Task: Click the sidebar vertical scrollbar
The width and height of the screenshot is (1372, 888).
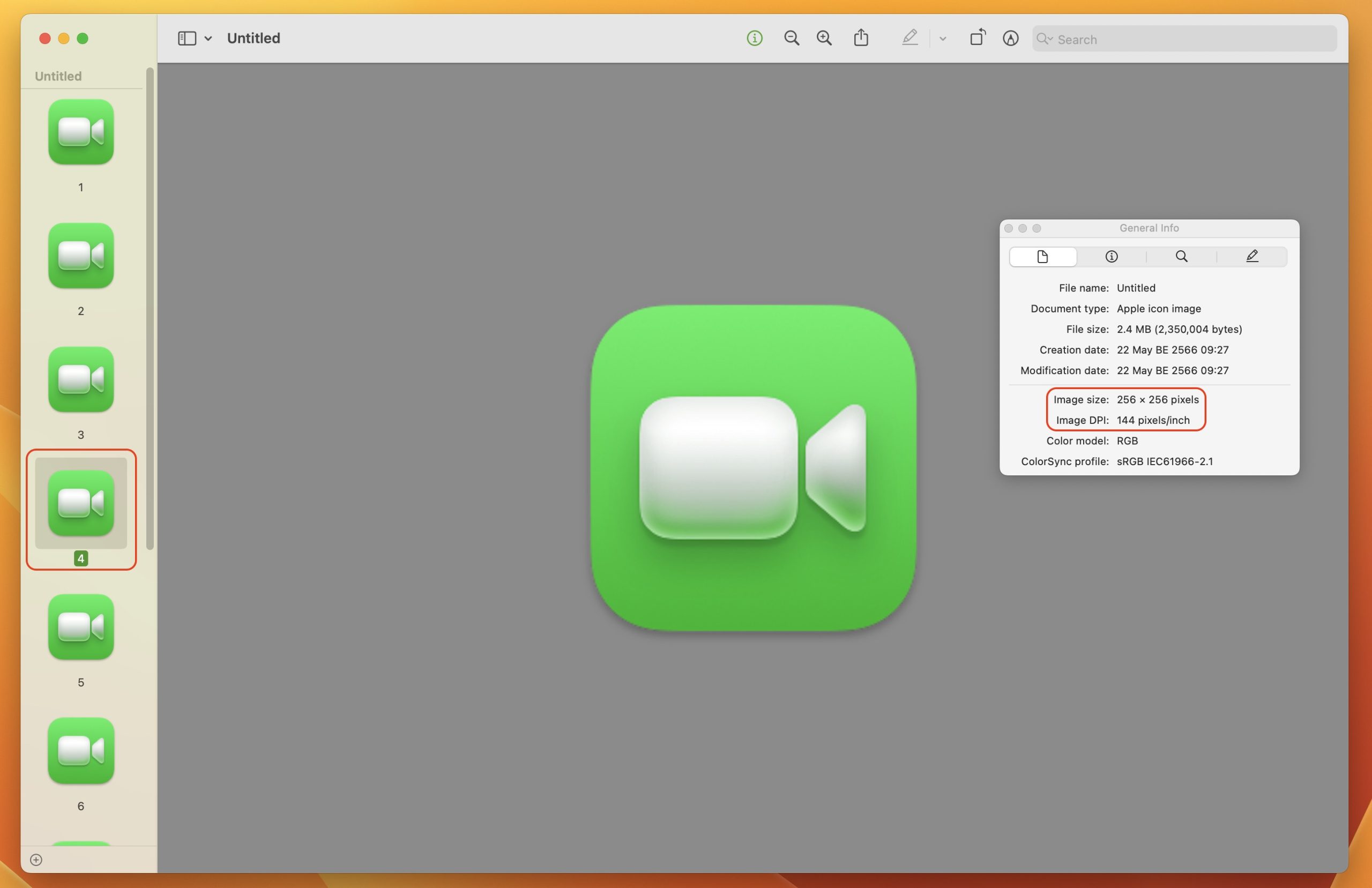Action: click(x=150, y=309)
